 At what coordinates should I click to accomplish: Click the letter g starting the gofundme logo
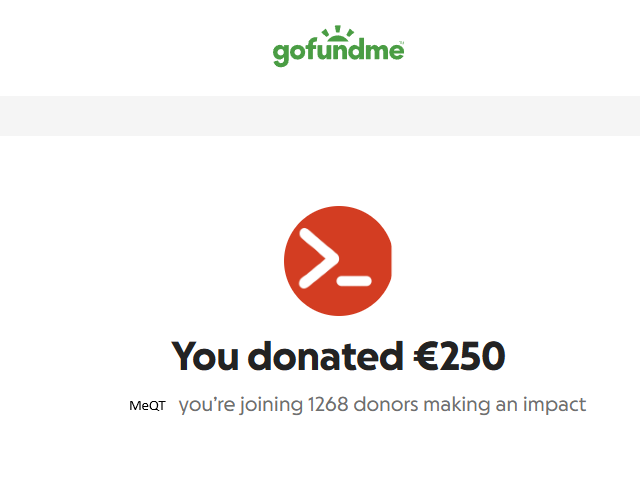tap(281, 54)
